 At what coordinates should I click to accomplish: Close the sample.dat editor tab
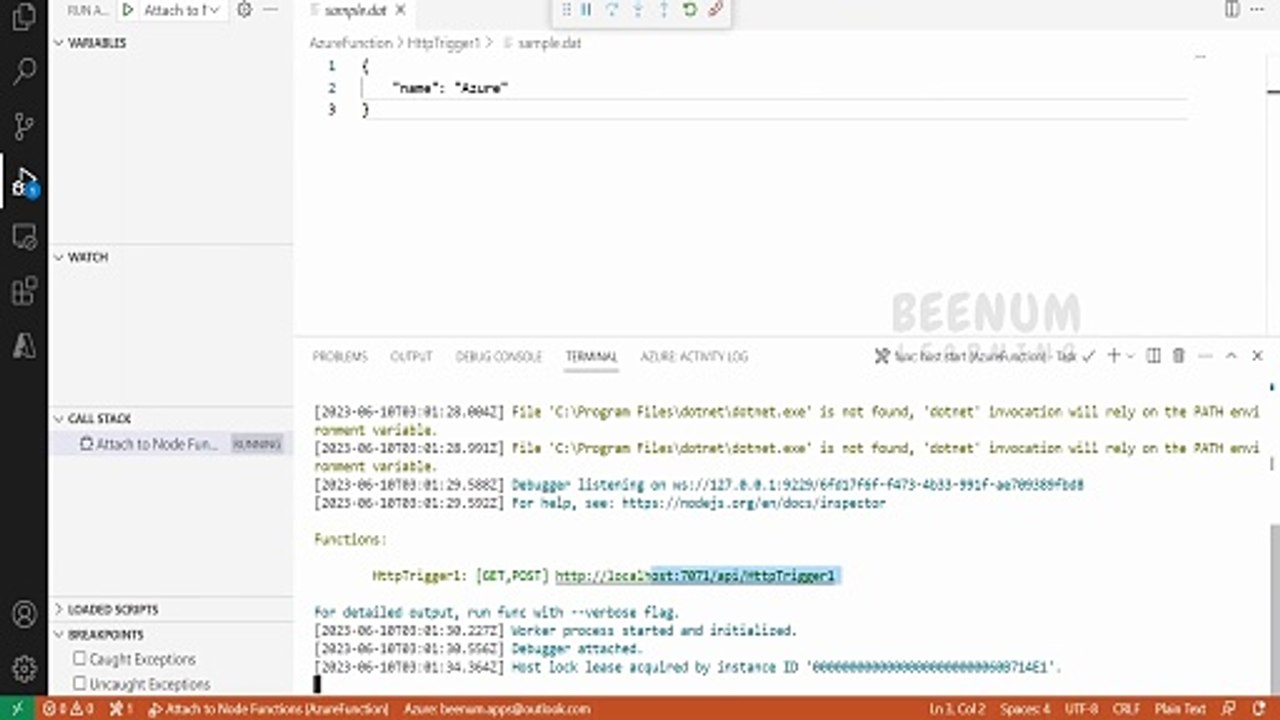(x=400, y=11)
